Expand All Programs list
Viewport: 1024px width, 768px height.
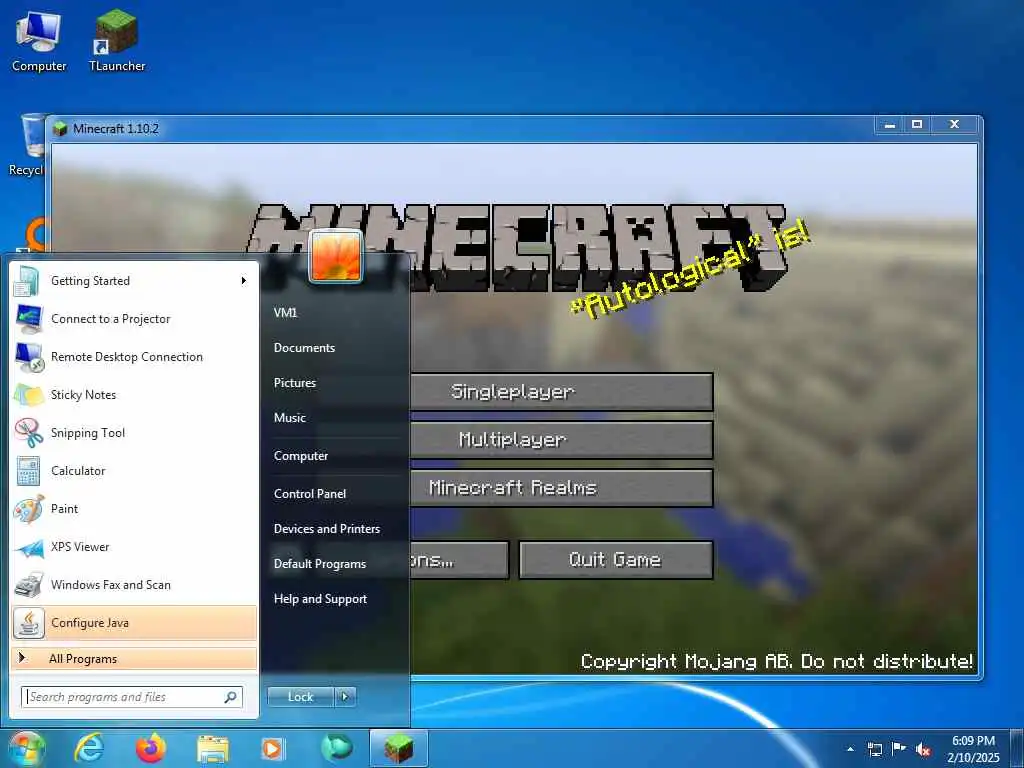pos(134,658)
